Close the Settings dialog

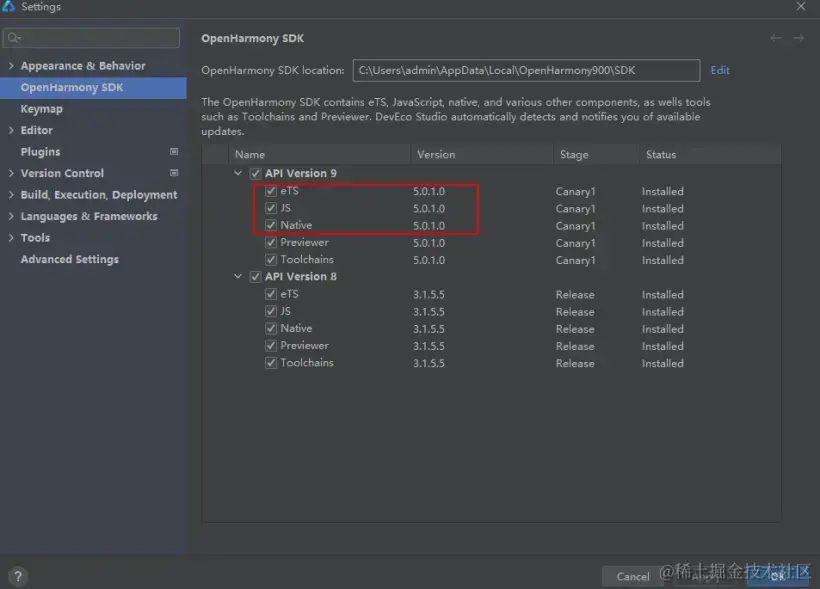[801, 6]
